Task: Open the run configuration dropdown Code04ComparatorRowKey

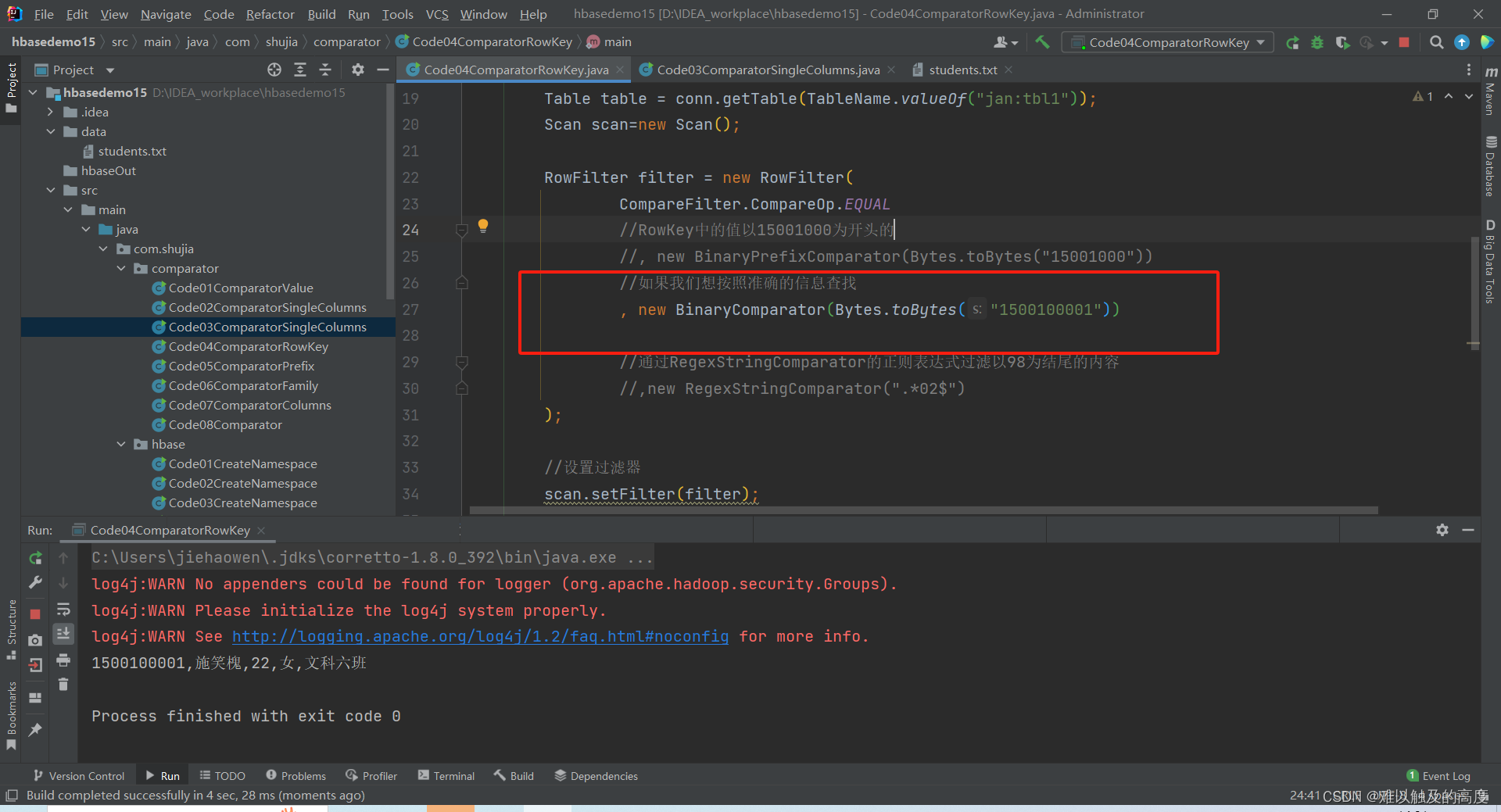Action: click(1168, 42)
